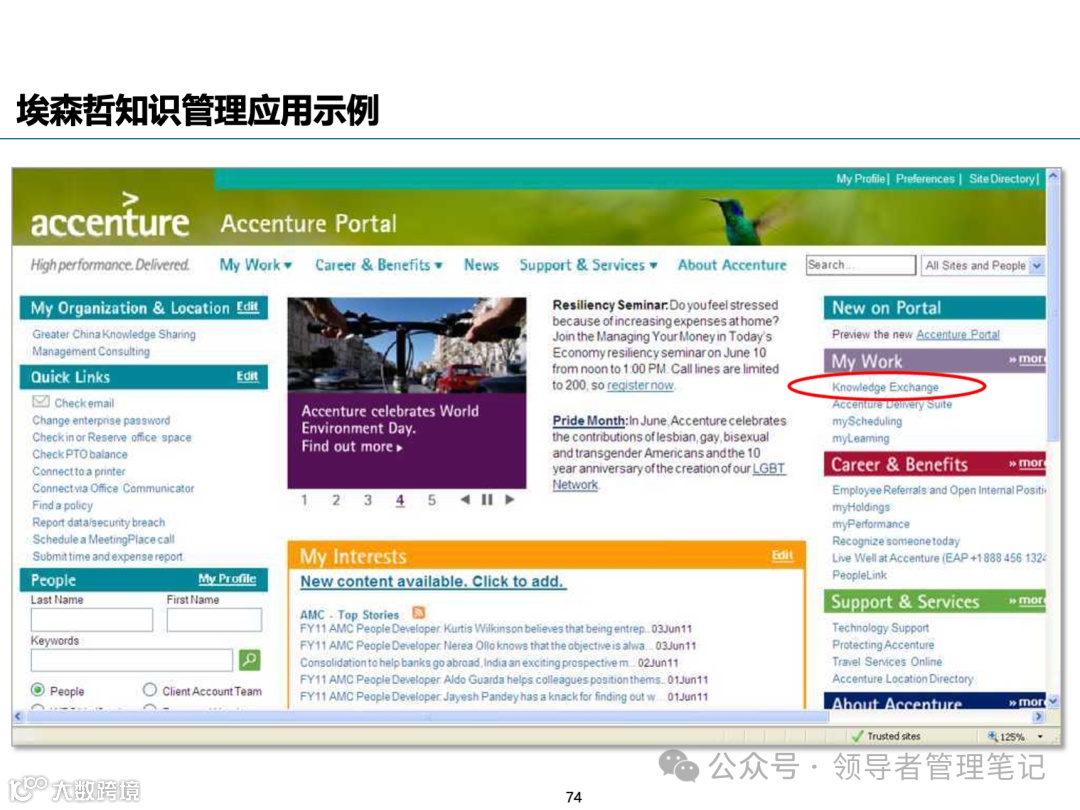This screenshot has width=1080, height=810.
Task: Open the AMC Top Stories RSS feed icon
Action: coord(418,613)
